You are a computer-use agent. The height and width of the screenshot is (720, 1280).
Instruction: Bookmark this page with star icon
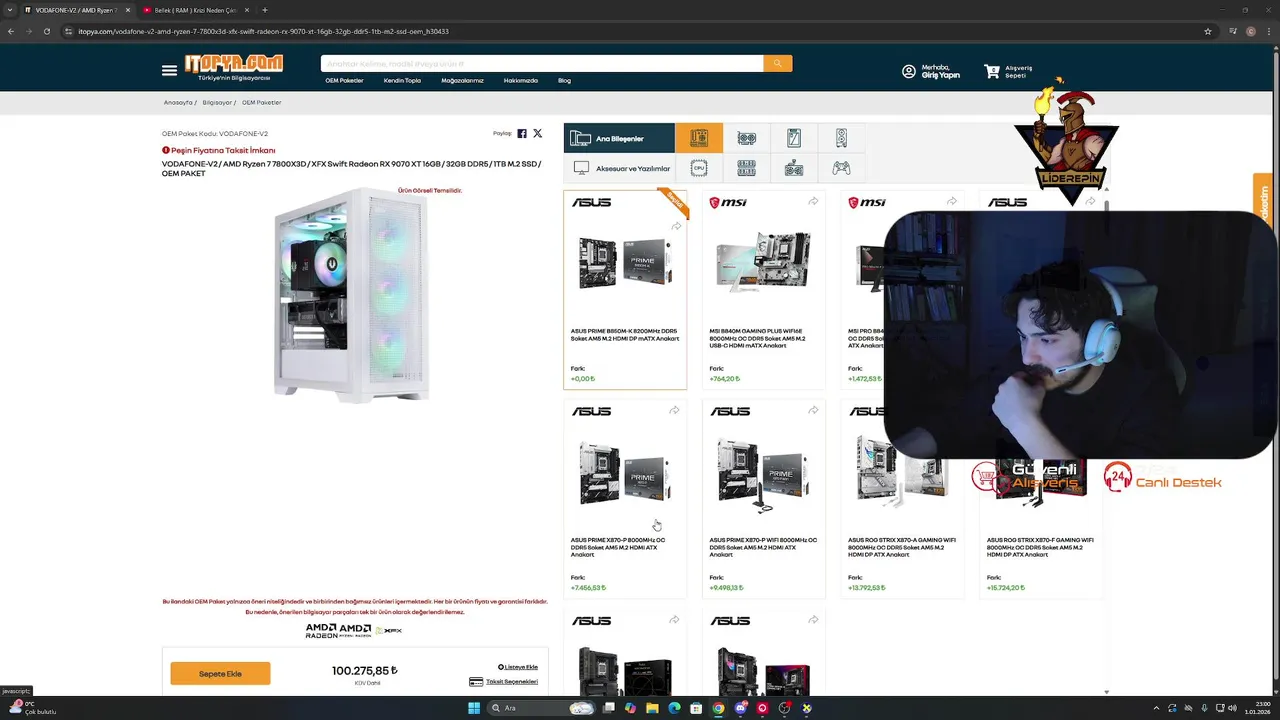(1208, 31)
